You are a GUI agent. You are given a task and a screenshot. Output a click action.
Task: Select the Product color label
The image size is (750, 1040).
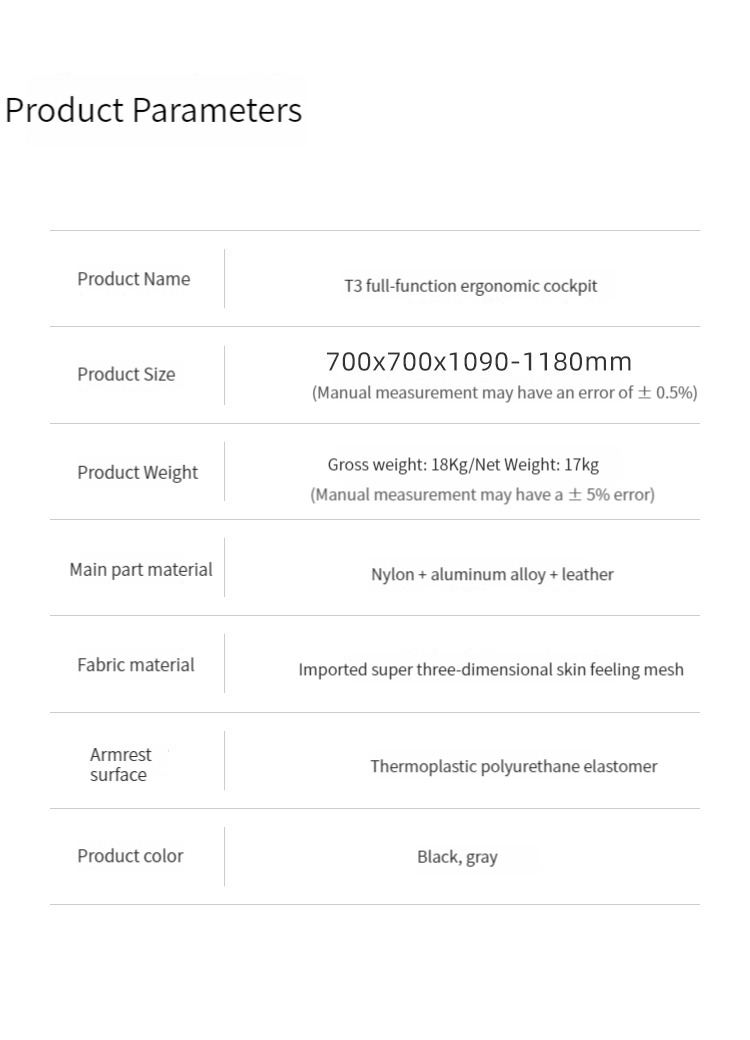tap(130, 856)
